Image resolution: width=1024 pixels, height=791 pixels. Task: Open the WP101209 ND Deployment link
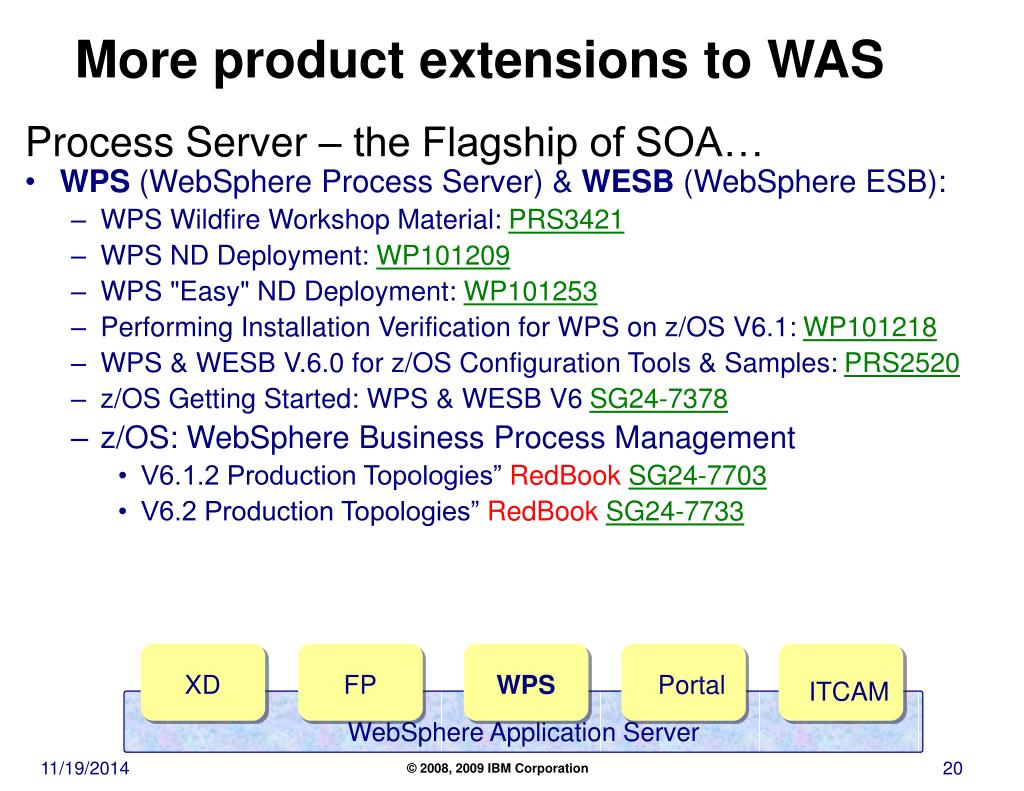click(443, 255)
